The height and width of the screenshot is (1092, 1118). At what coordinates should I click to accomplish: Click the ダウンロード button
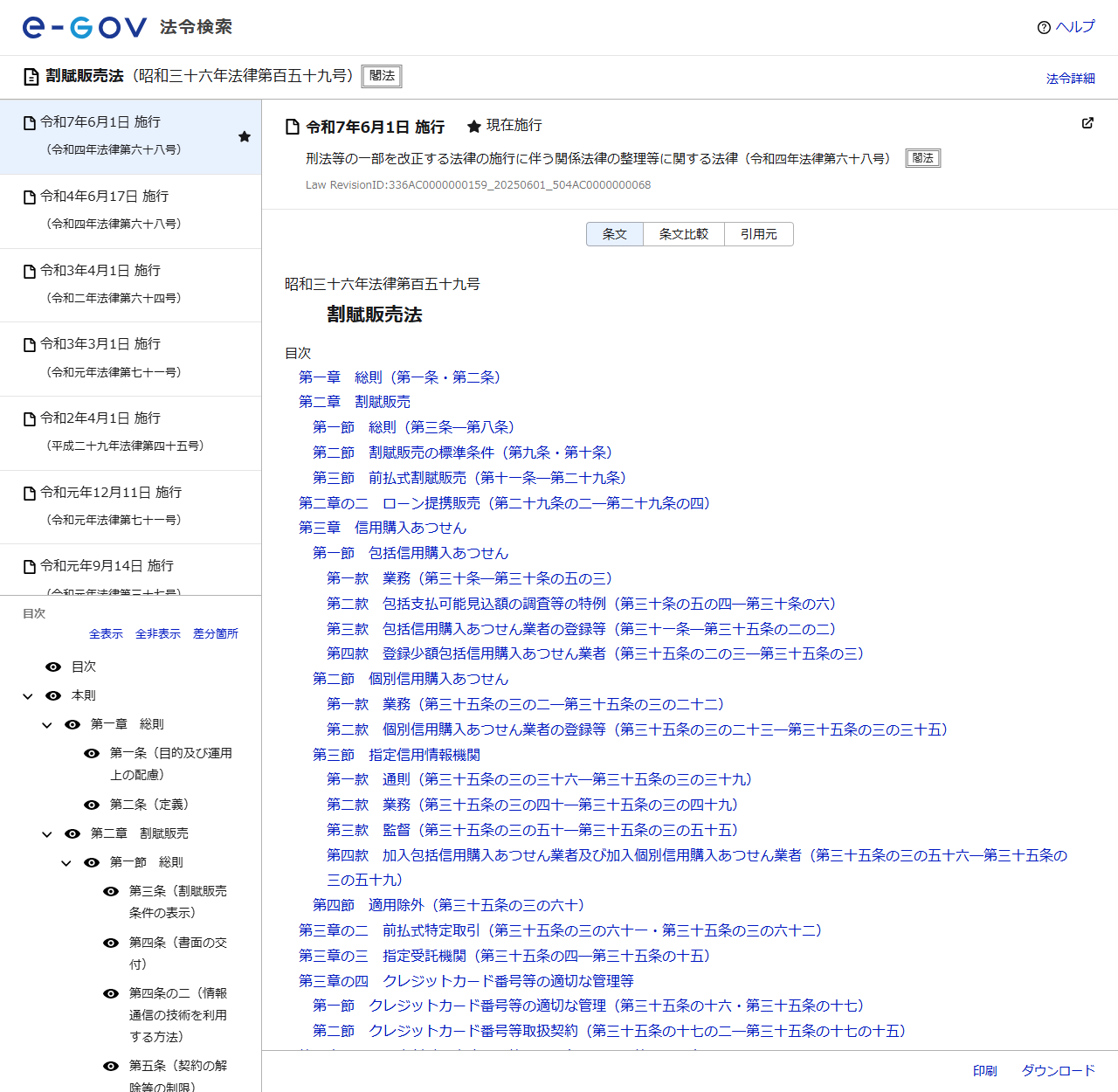[x=1059, y=1071]
